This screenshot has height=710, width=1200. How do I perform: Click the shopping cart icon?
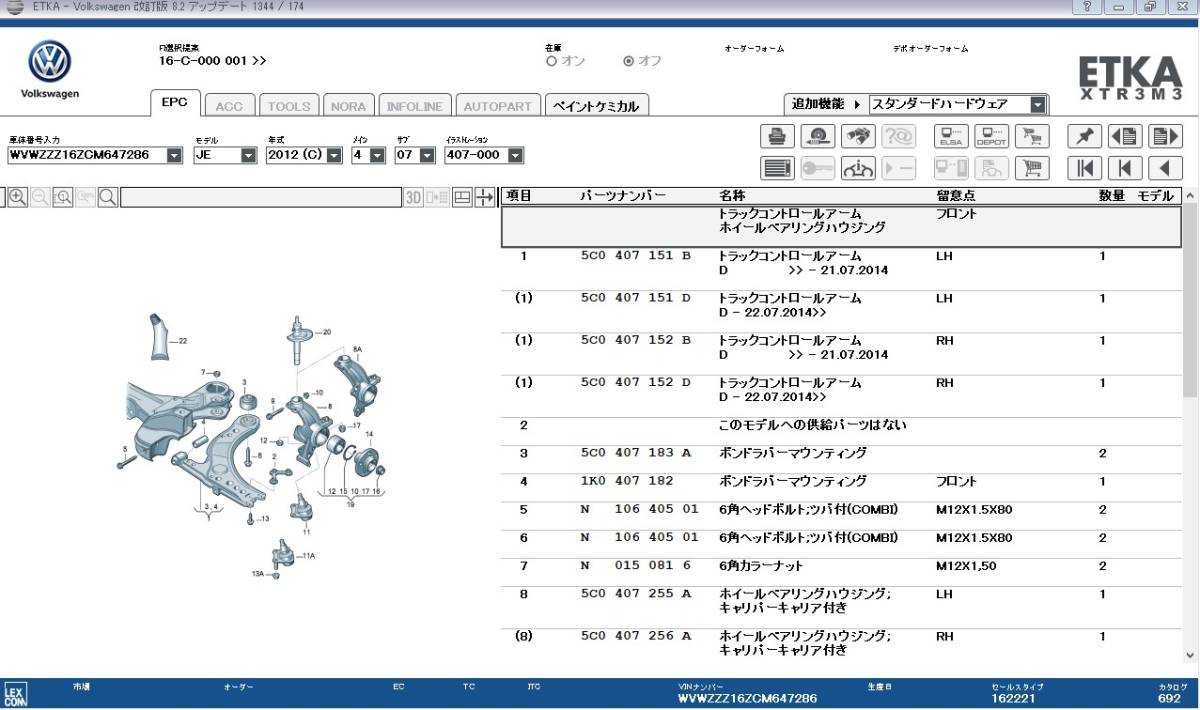(x=1032, y=136)
